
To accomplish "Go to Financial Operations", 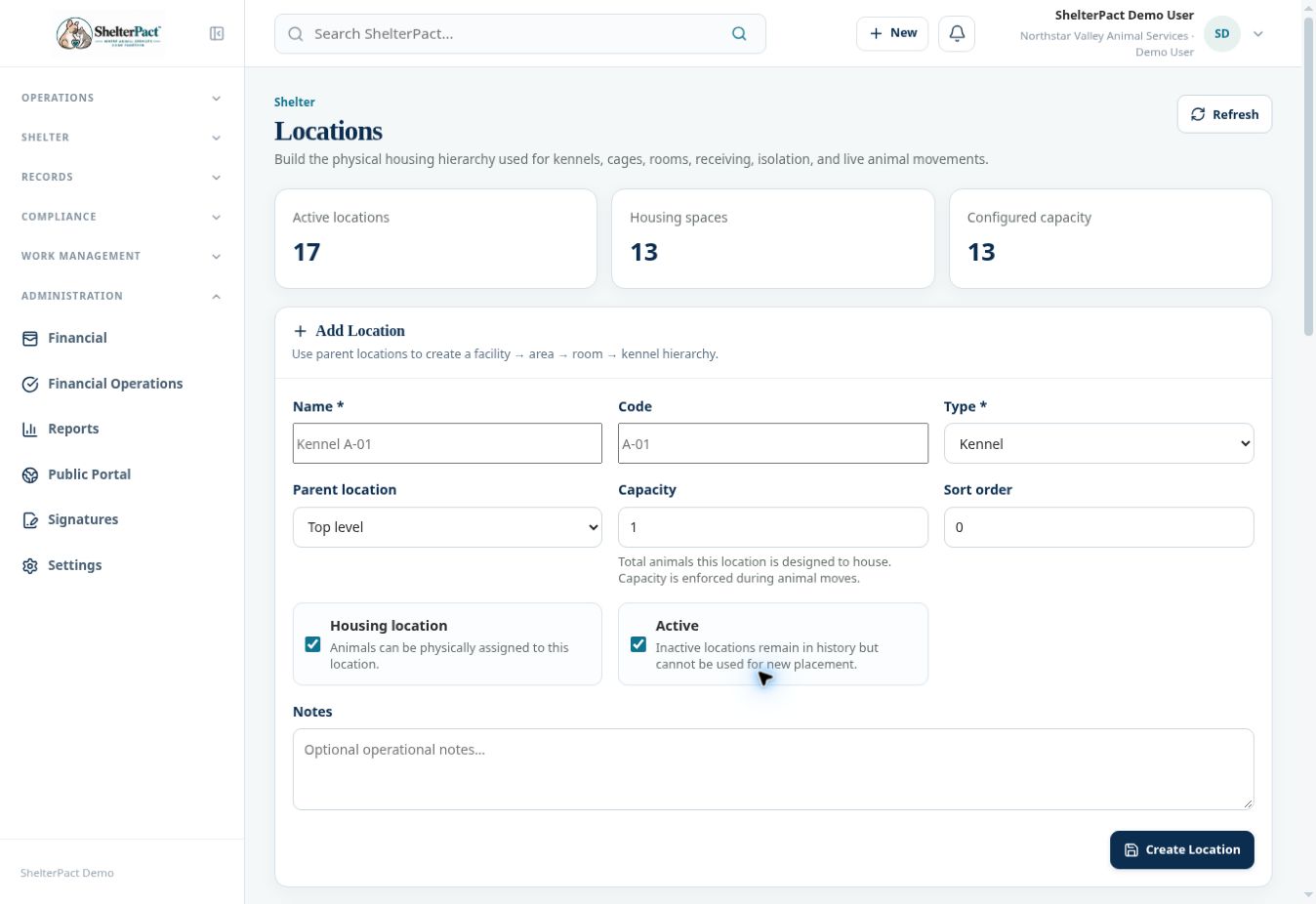I will [x=122, y=384].
